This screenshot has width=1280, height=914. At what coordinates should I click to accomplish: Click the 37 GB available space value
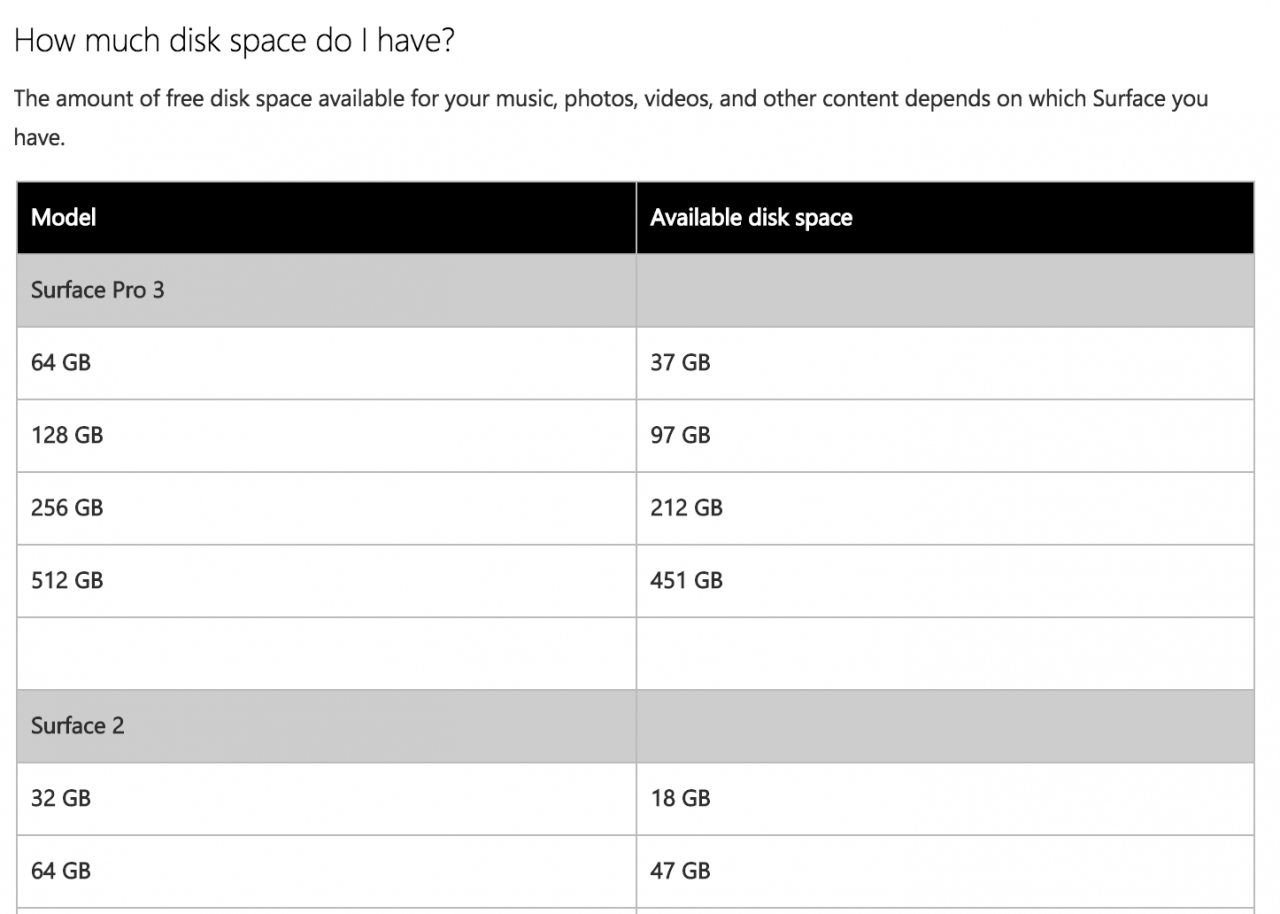coord(680,363)
